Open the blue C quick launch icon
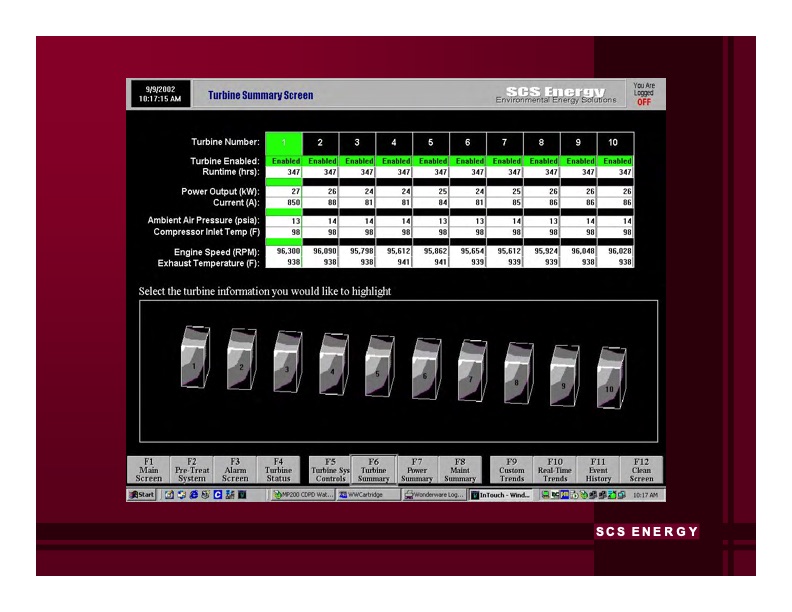792x612 pixels. point(218,495)
